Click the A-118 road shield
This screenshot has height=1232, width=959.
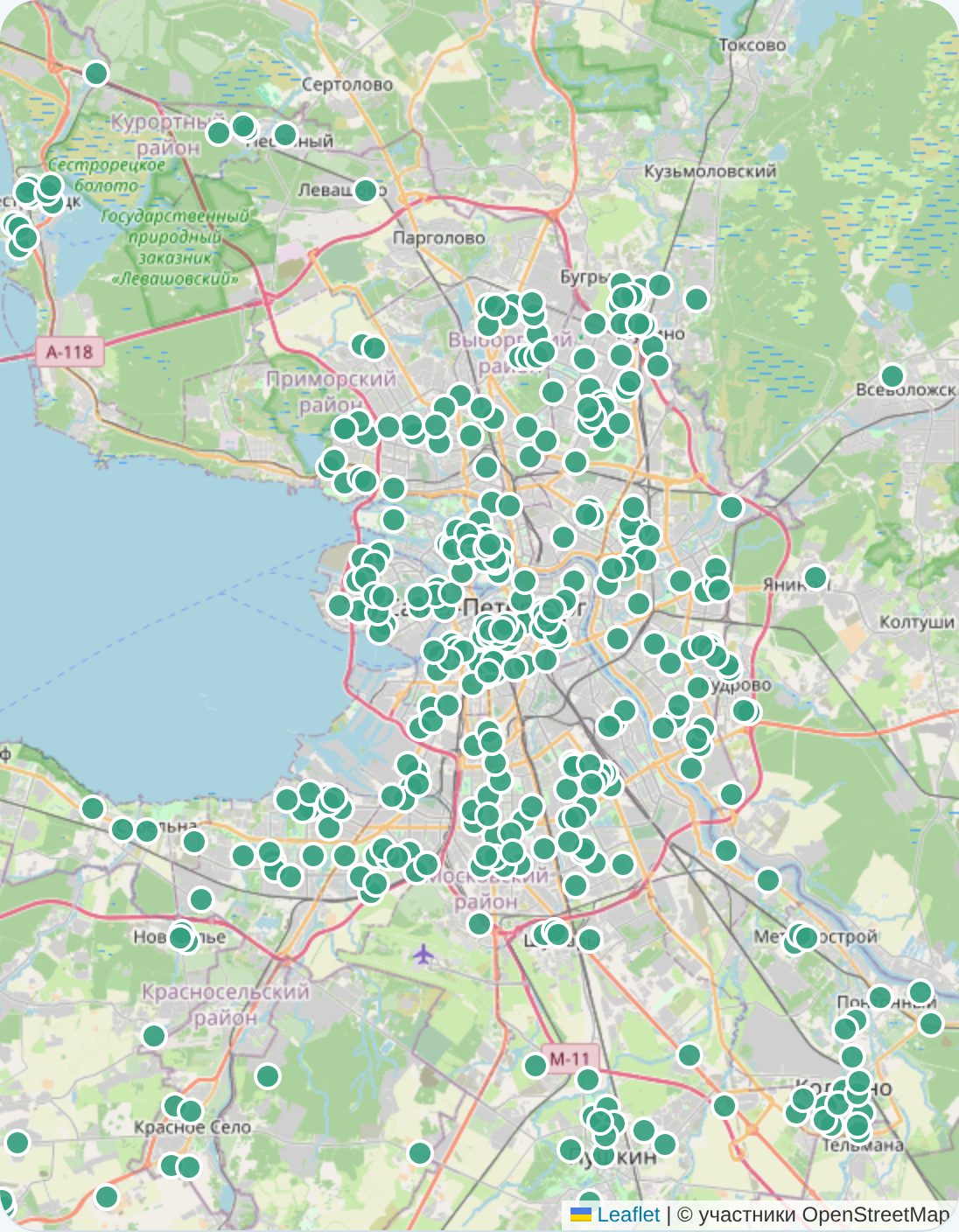click(70, 352)
